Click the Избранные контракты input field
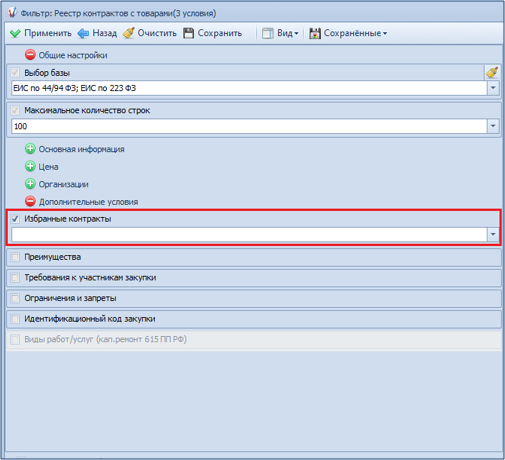The image size is (505, 460). pos(249,235)
